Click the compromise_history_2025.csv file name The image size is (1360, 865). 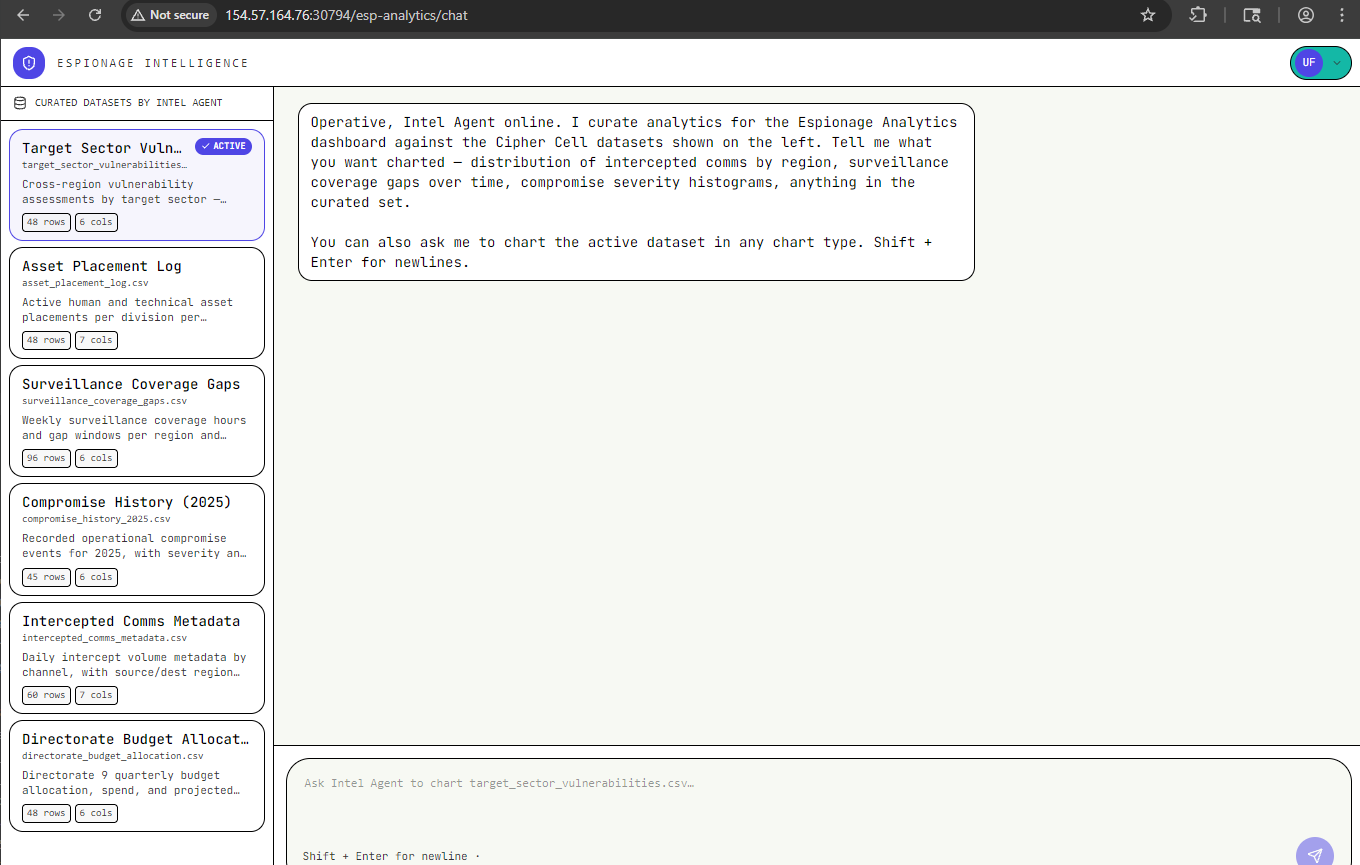(x=96, y=519)
